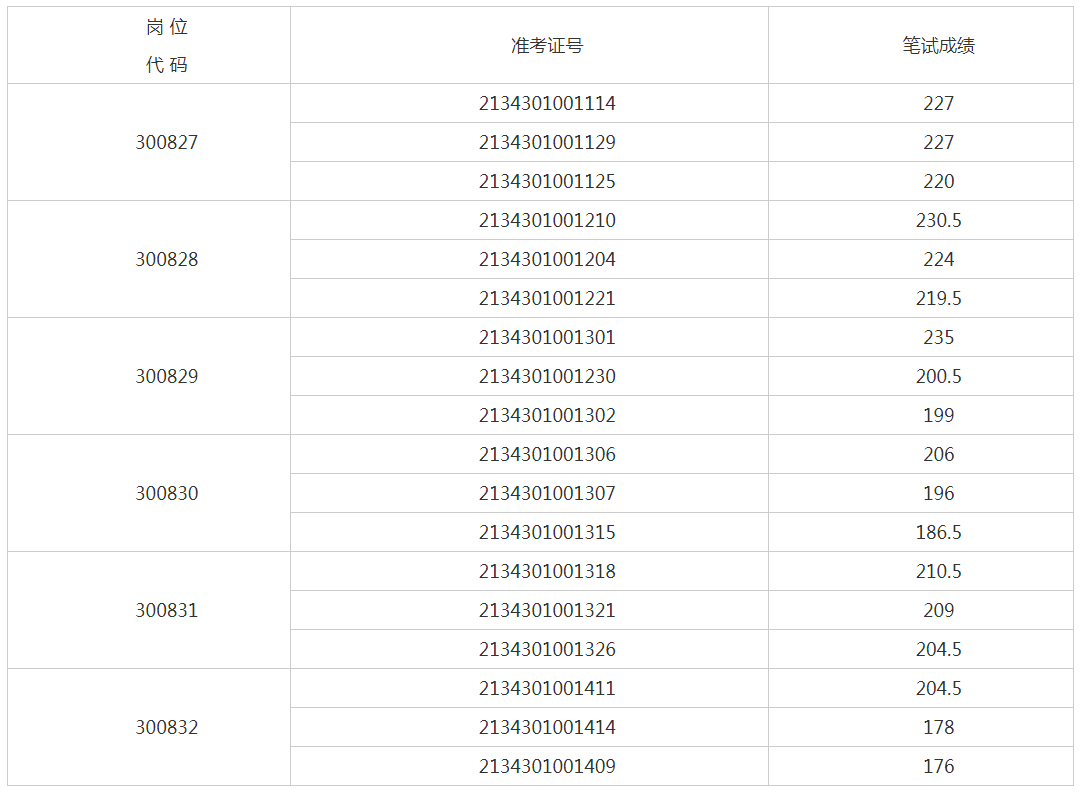Select position code 300831 cell
1081x793 pixels.
[x=167, y=610]
